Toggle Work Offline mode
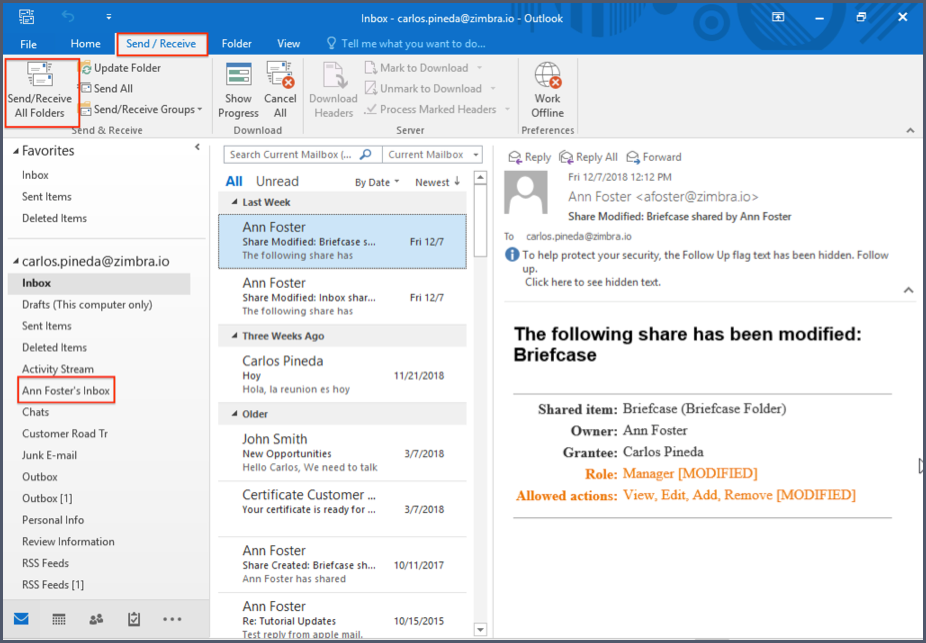Viewport: 926px width, 643px height. [x=547, y=90]
